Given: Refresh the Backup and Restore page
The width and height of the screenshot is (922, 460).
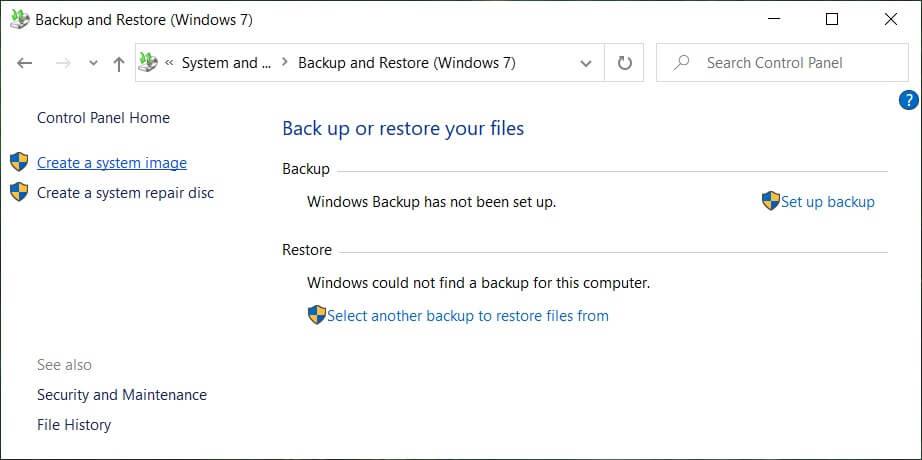Looking at the screenshot, I should tap(624, 62).
